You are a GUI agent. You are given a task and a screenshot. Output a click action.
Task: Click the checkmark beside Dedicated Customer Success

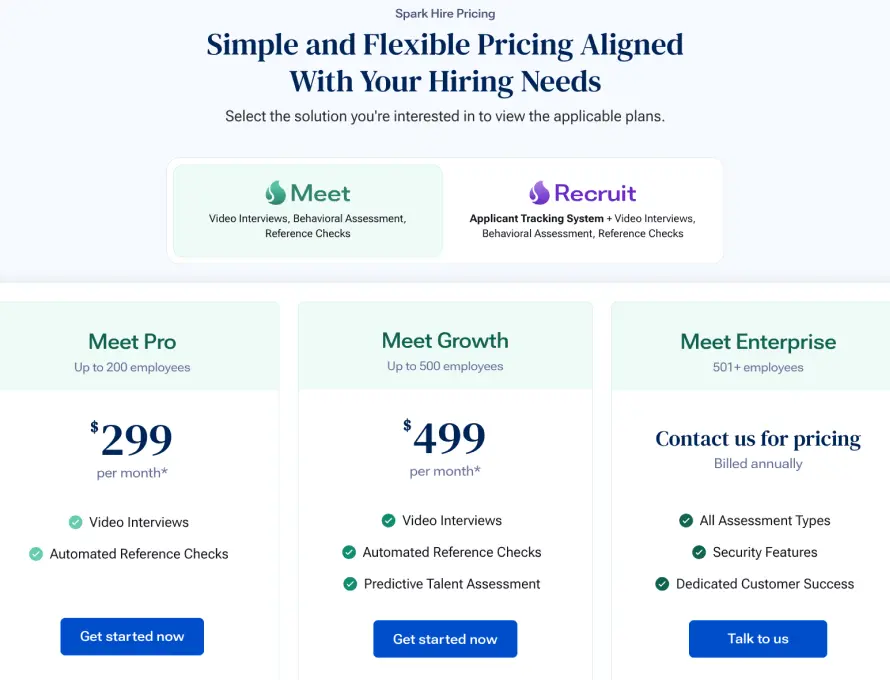[663, 584]
